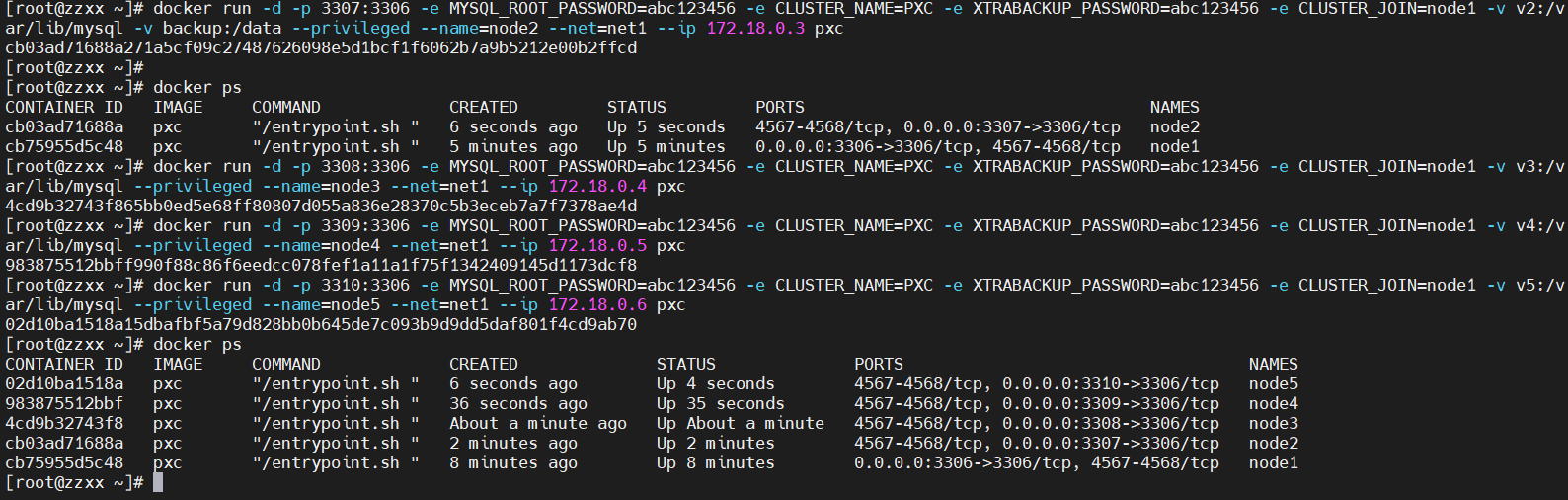Click the IP address 172.18.0.5
This screenshot has width=1568, height=500.
click(597, 245)
